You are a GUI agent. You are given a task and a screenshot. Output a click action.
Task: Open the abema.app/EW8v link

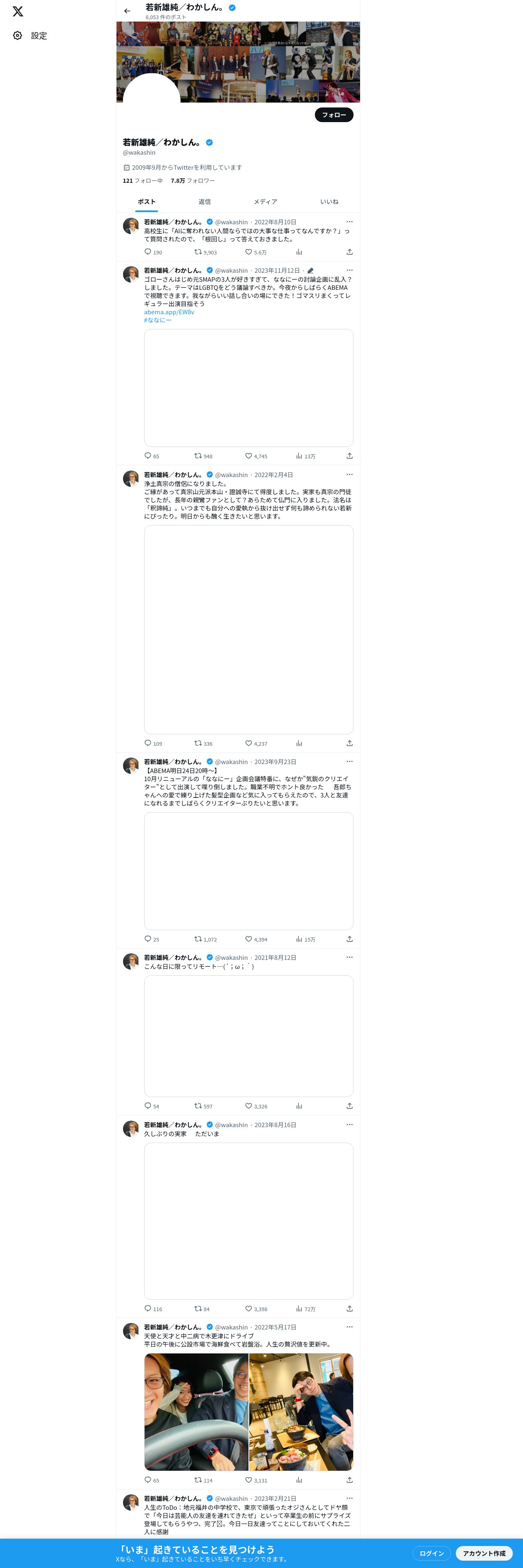[x=169, y=312]
